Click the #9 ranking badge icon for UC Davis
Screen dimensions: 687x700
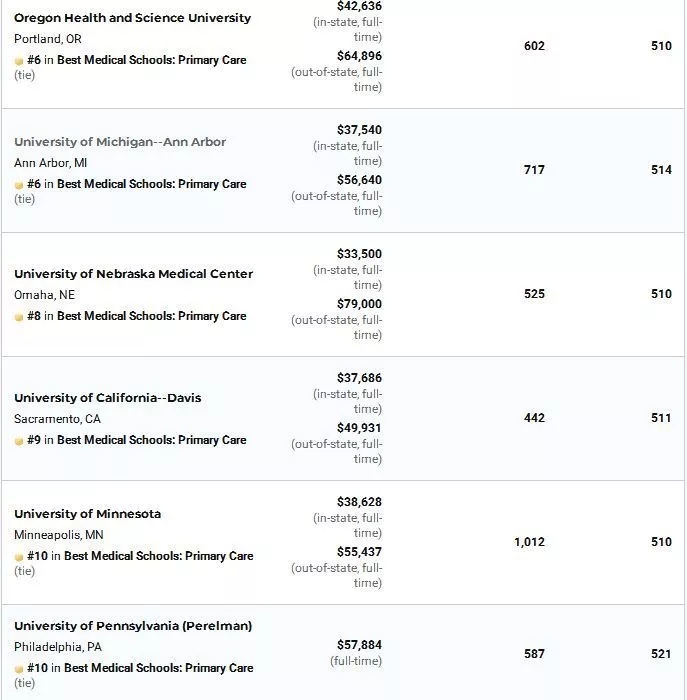(19, 441)
